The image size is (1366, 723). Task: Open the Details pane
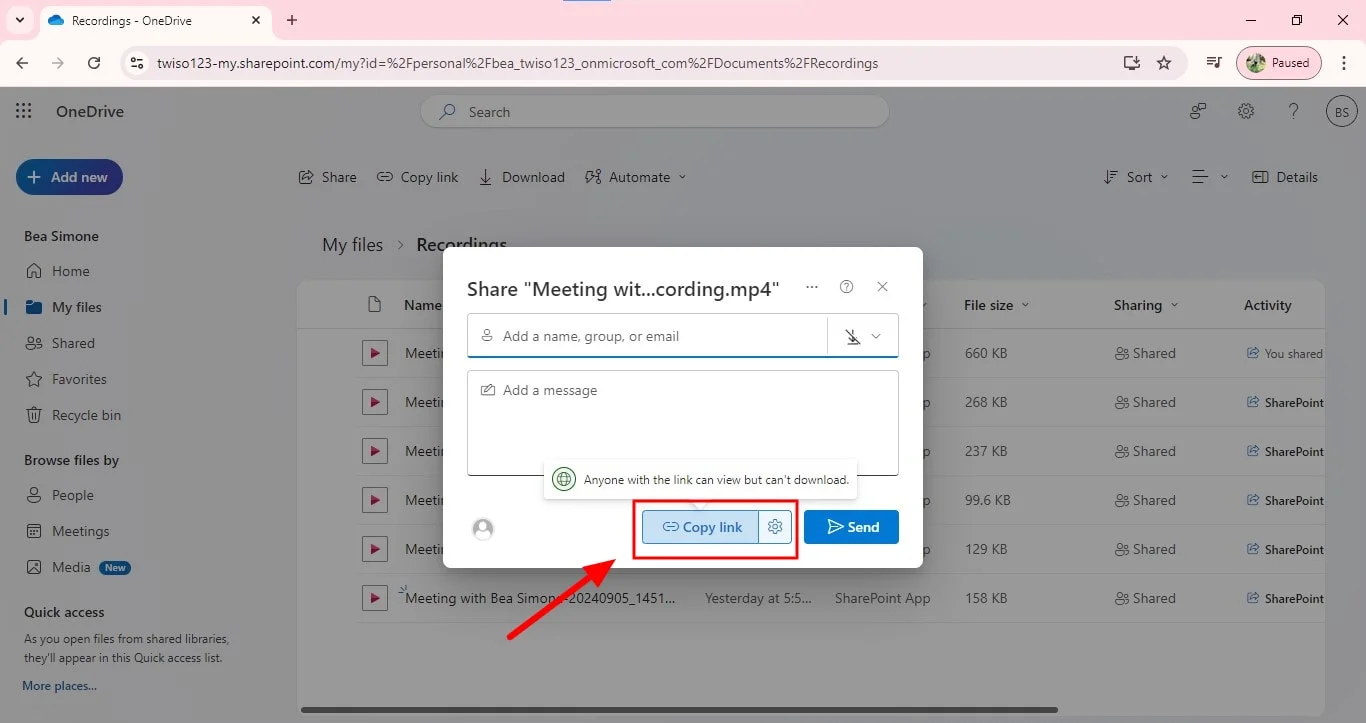tap(1285, 177)
